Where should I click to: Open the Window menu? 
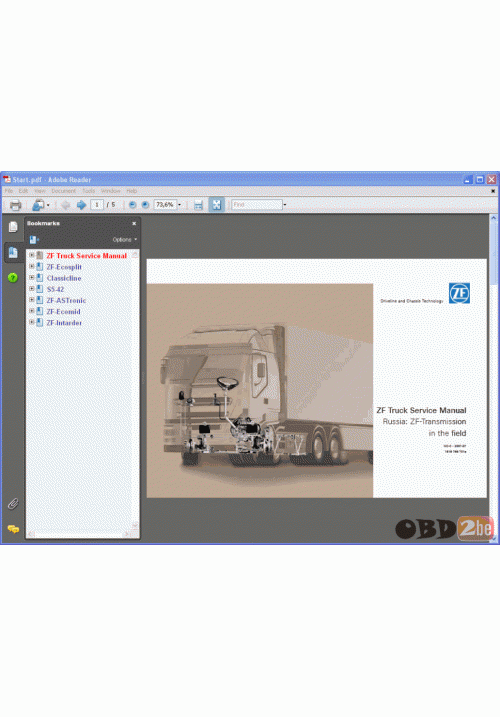pos(111,191)
